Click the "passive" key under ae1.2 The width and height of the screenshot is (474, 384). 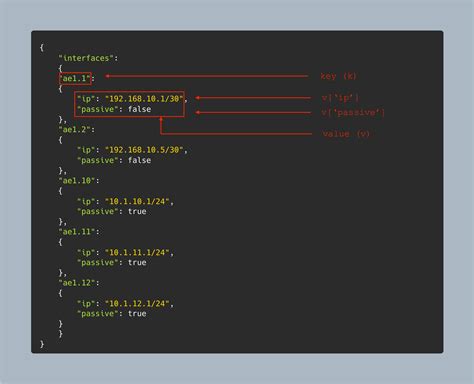click(98, 160)
